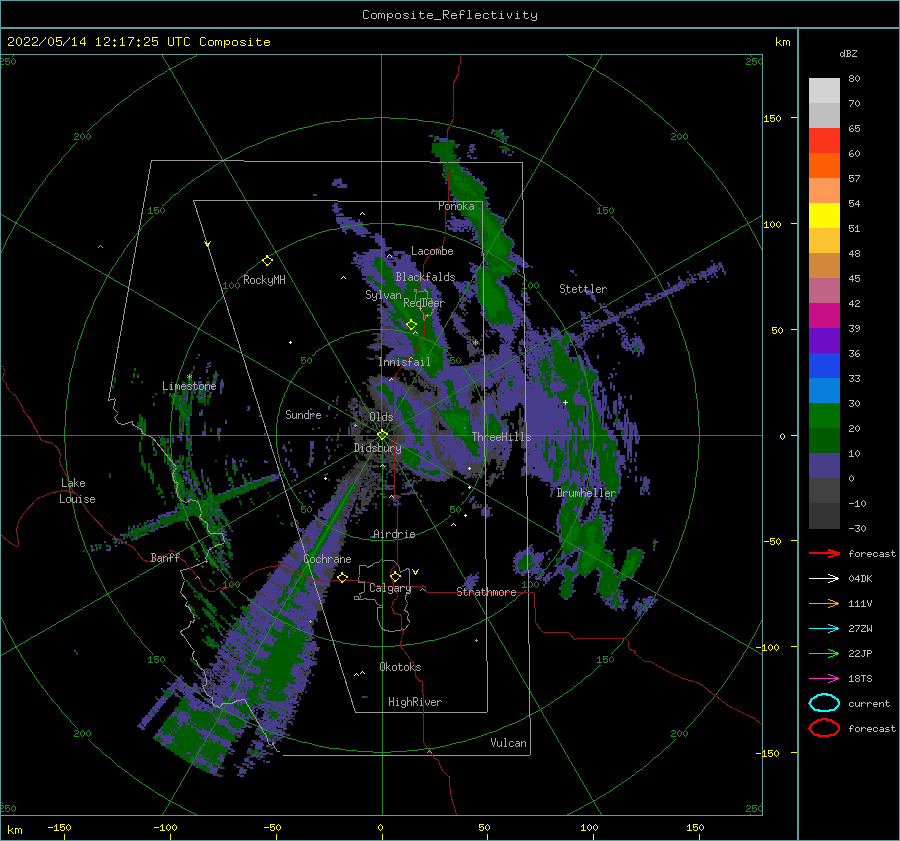Click the dBZ legend heading
Screen dimensions: 900x841
click(x=848, y=53)
